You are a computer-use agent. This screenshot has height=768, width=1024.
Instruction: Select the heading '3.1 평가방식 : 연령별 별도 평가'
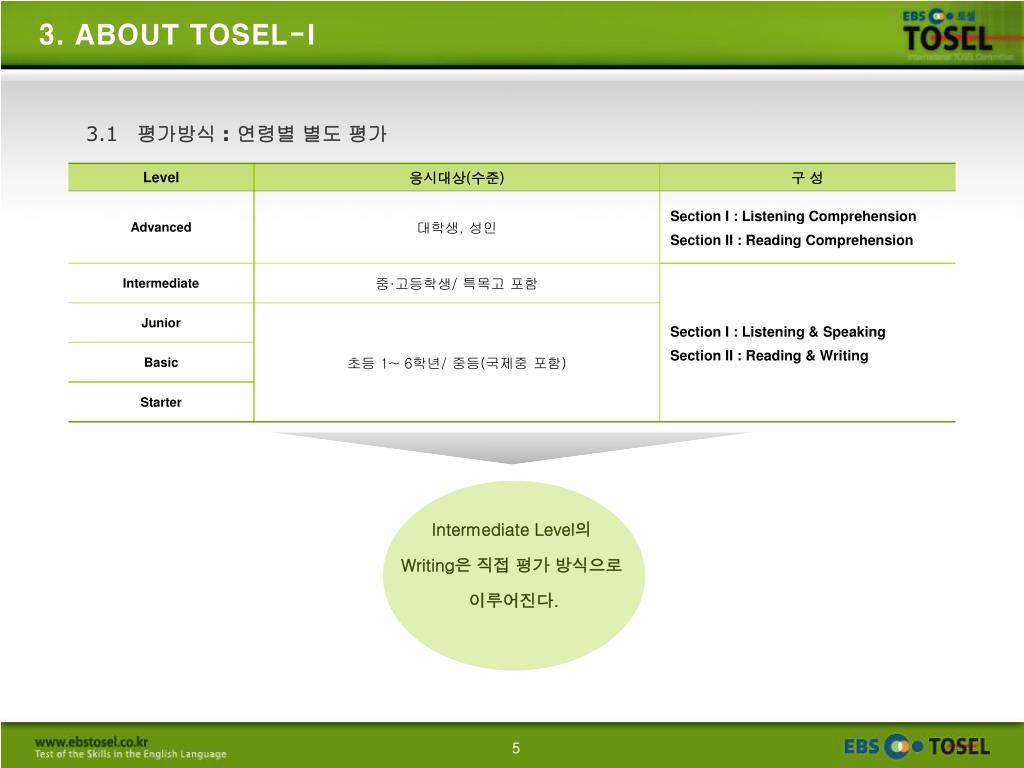236,134
